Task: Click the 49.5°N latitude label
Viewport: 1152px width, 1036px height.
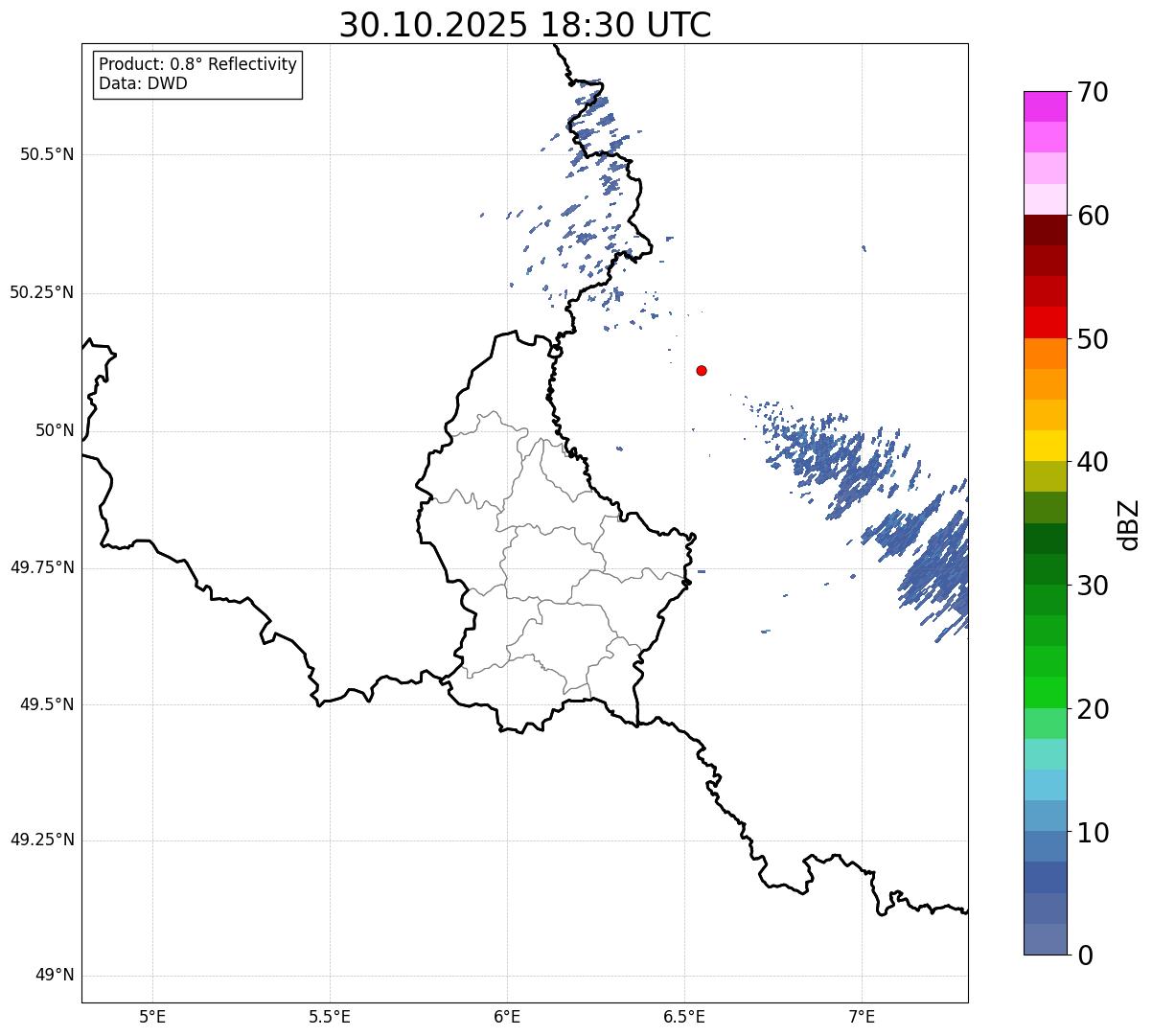Action: point(46,704)
